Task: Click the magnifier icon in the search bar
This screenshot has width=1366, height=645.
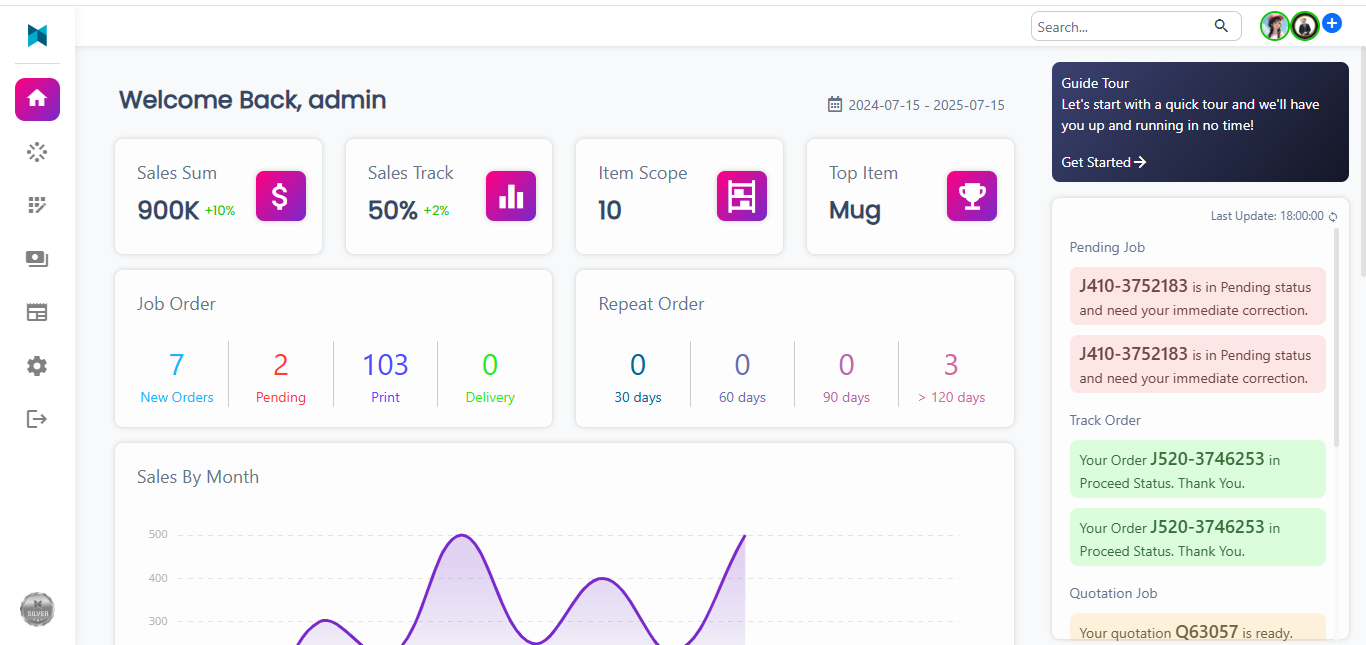Action: coord(1221,26)
